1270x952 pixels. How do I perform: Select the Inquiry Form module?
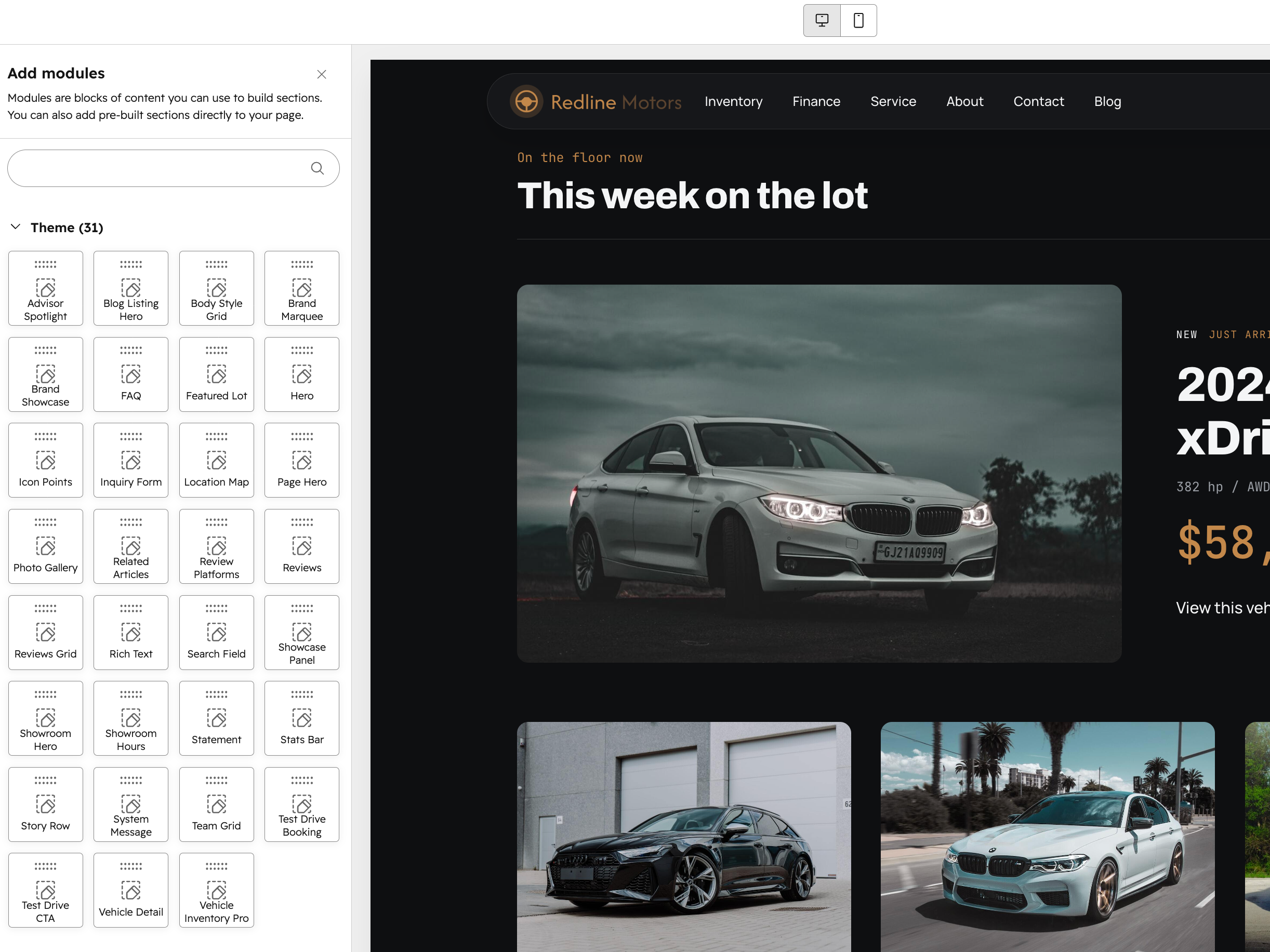(x=131, y=460)
